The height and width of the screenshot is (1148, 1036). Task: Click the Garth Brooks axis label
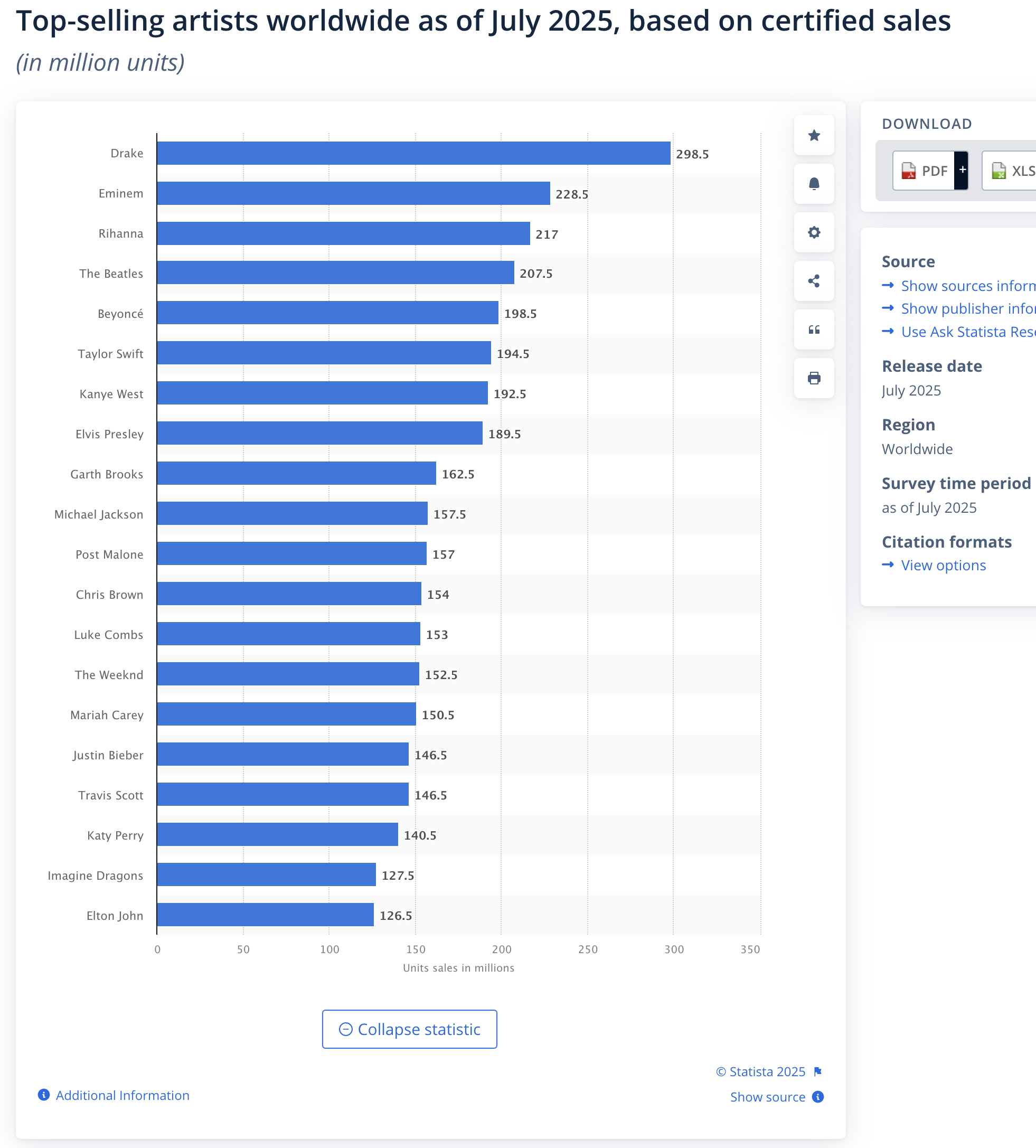click(107, 474)
